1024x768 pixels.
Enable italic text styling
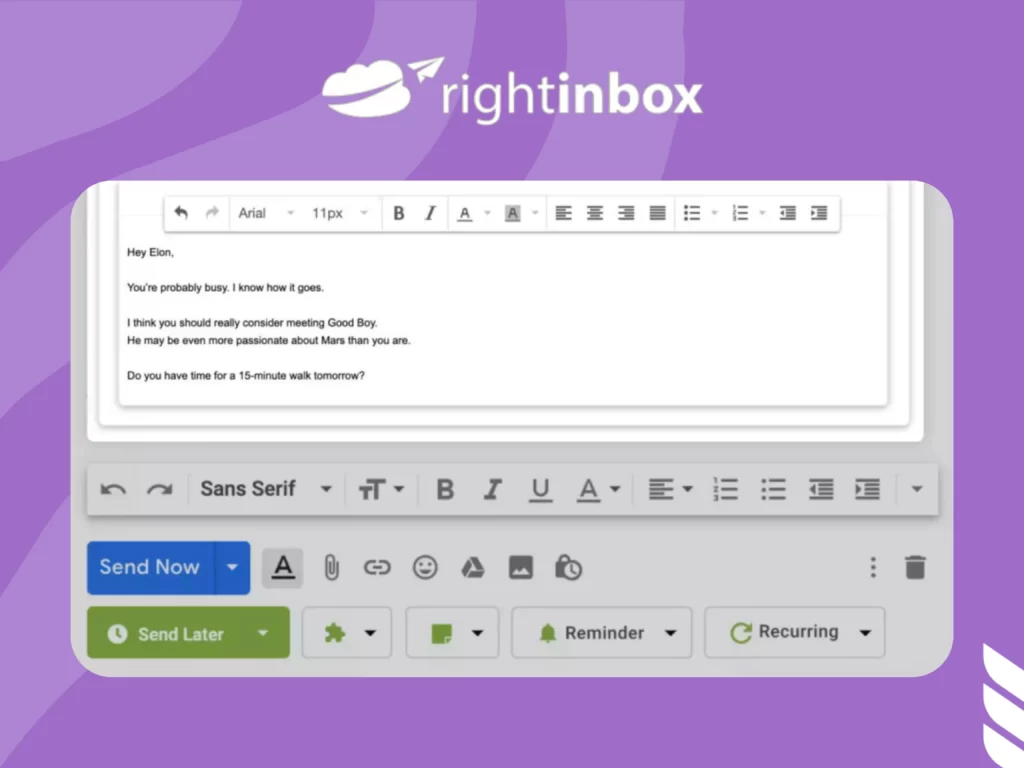pos(492,489)
